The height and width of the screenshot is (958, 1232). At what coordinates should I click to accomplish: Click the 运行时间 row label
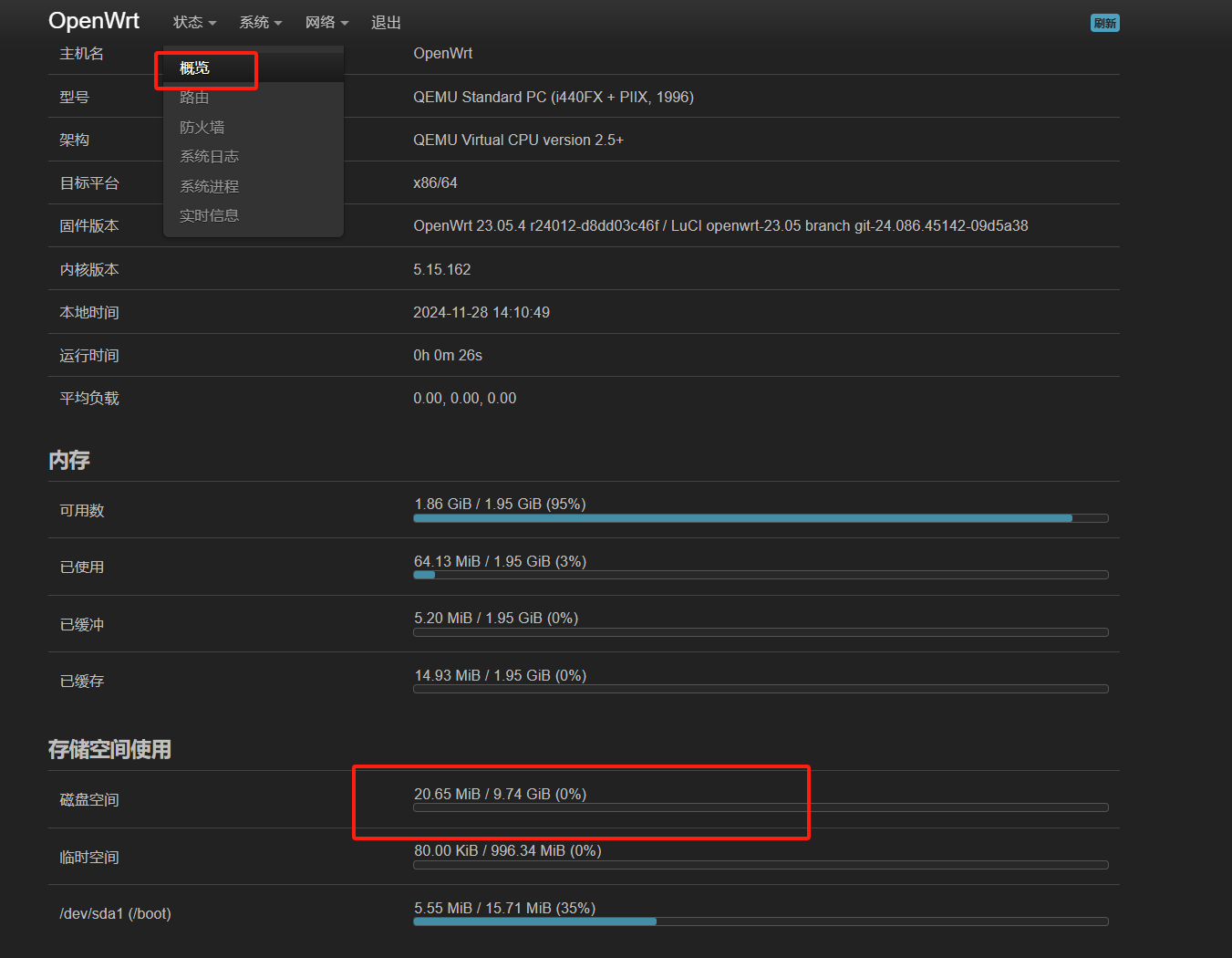click(89, 355)
